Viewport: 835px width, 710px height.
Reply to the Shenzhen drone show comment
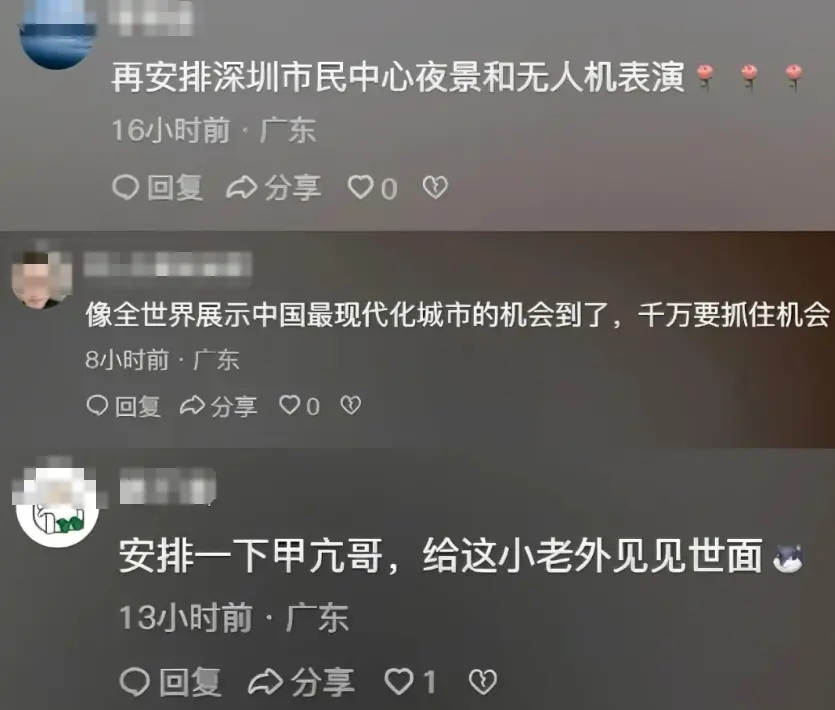[158, 188]
